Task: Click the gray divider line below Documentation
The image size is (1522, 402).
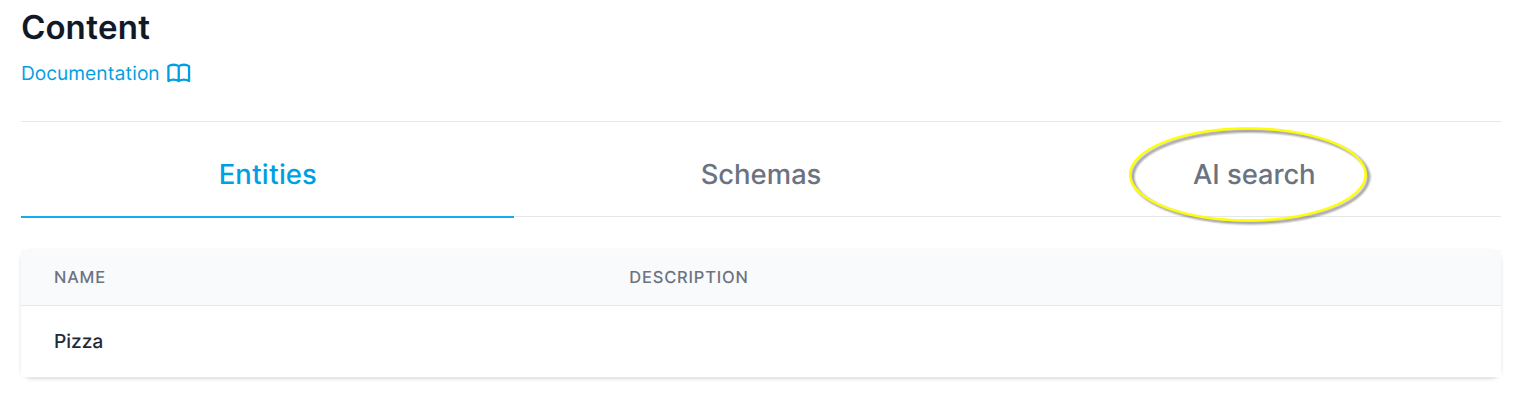Action: pos(761,121)
